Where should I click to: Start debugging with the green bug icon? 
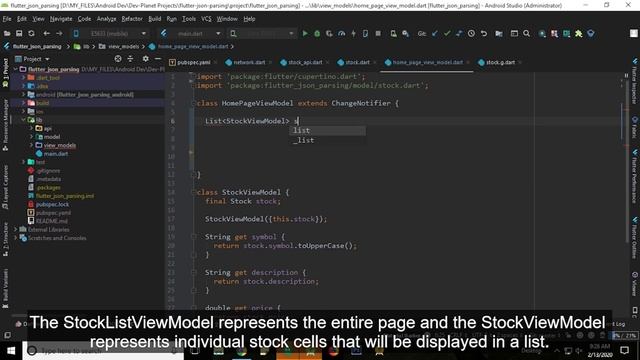click(317, 33)
